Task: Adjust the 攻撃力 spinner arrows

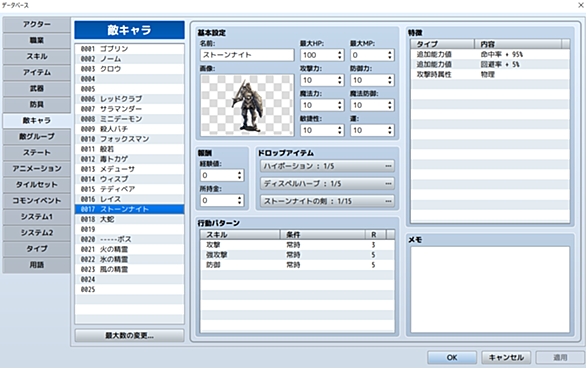Action: pyautogui.click(x=339, y=80)
